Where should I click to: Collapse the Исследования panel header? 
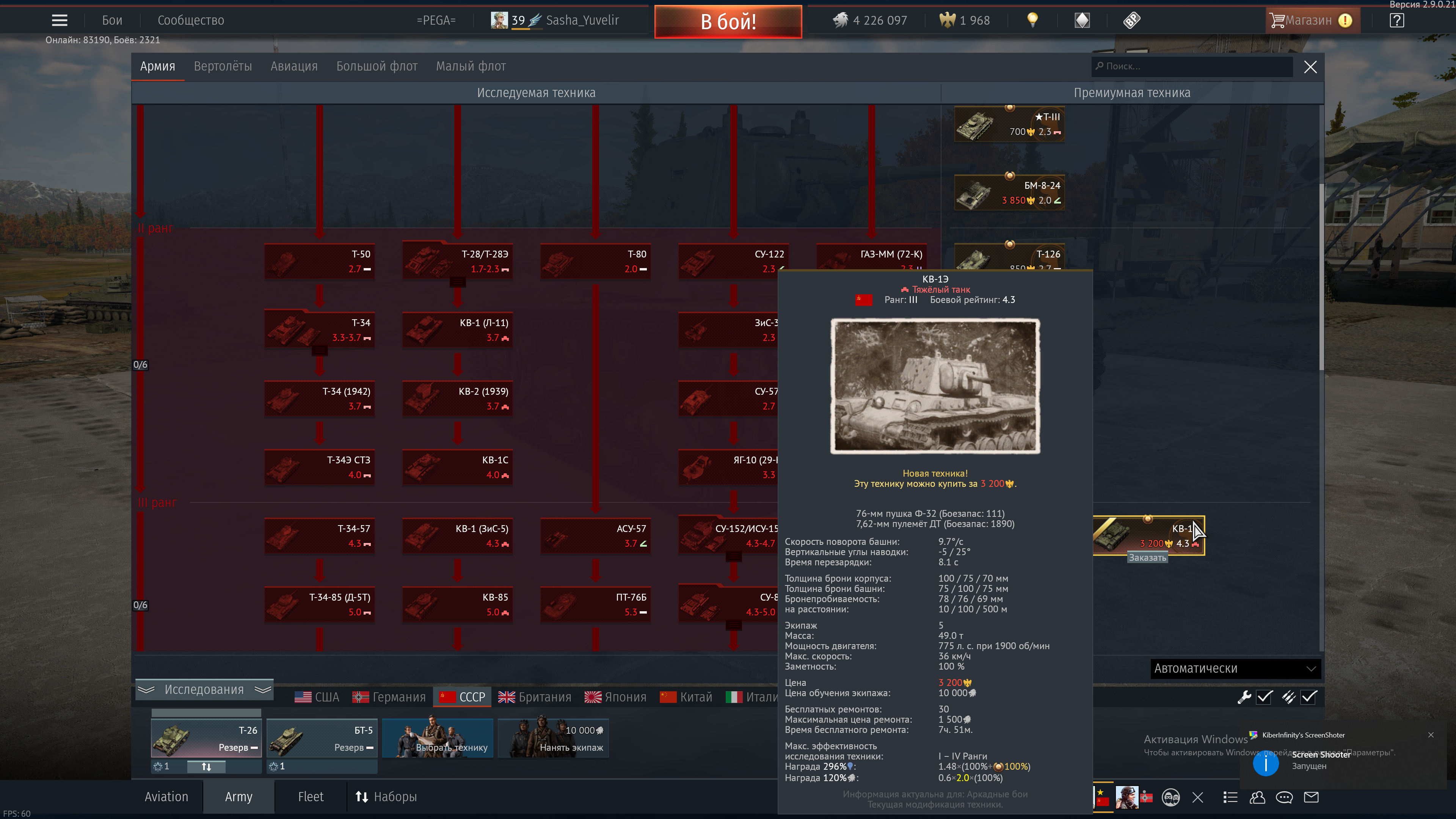click(x=204, y=690)
